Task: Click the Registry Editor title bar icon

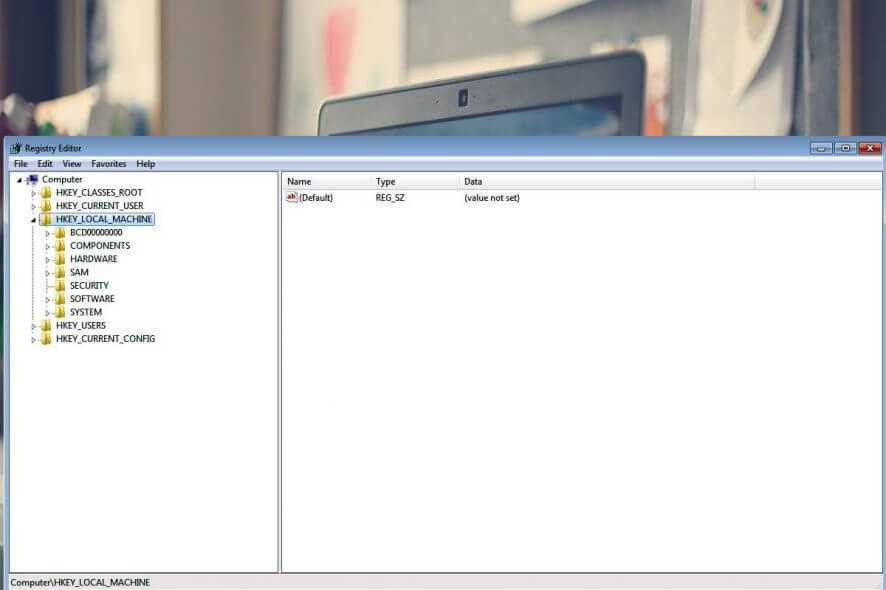Action: (x=15, y=147)
